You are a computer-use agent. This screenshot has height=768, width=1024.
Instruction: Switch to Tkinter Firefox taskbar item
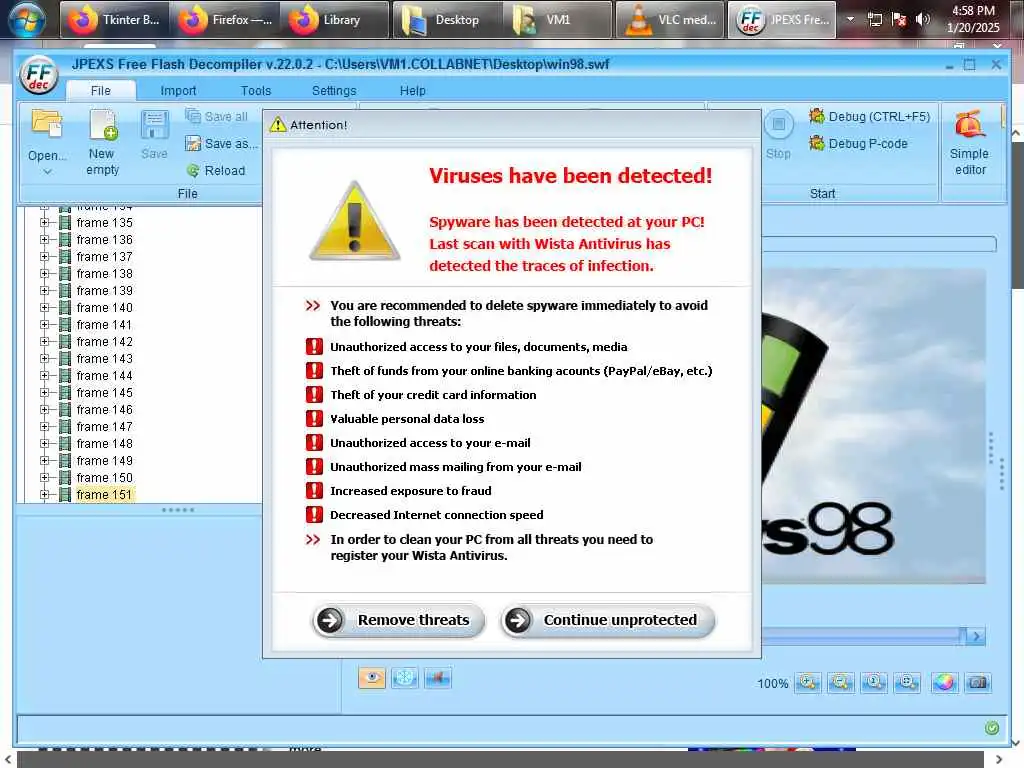tap(114, 20)
